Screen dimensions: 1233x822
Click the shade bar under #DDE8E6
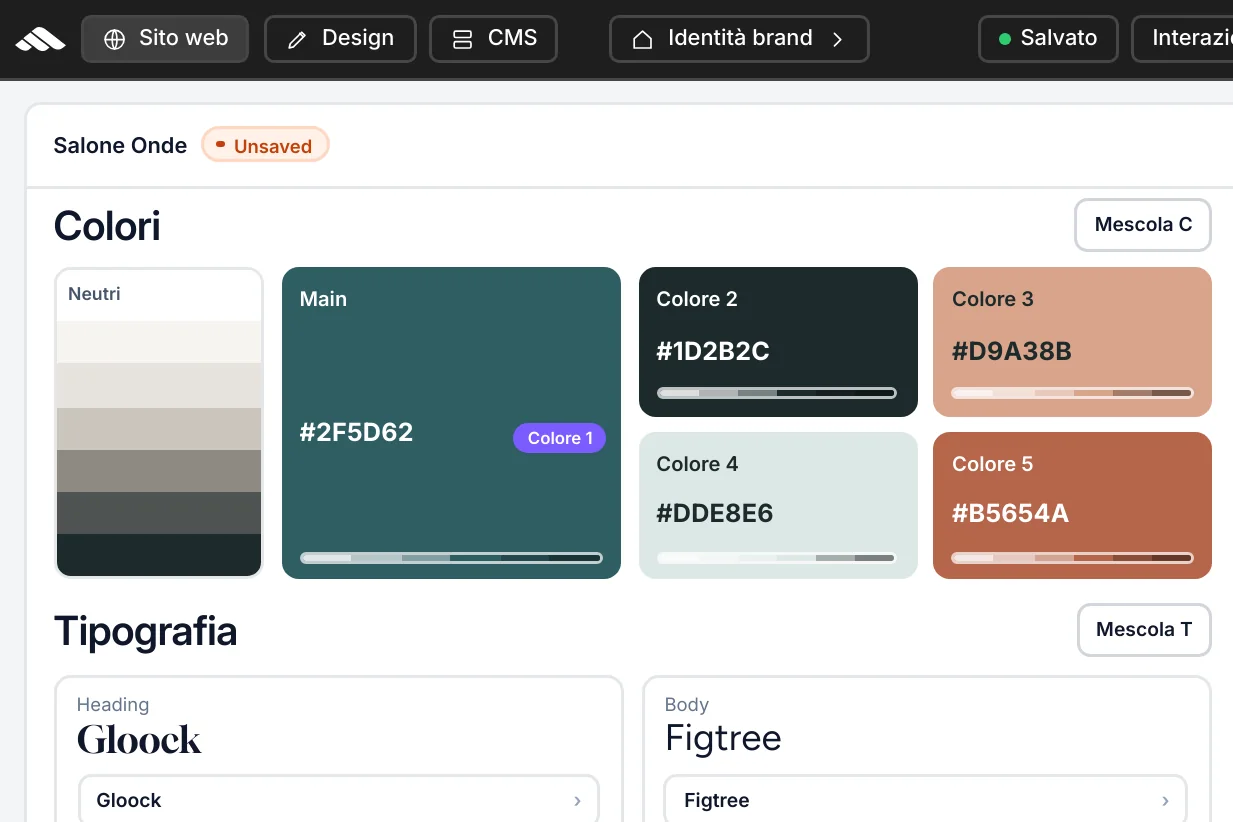click(x=777, y=558)
